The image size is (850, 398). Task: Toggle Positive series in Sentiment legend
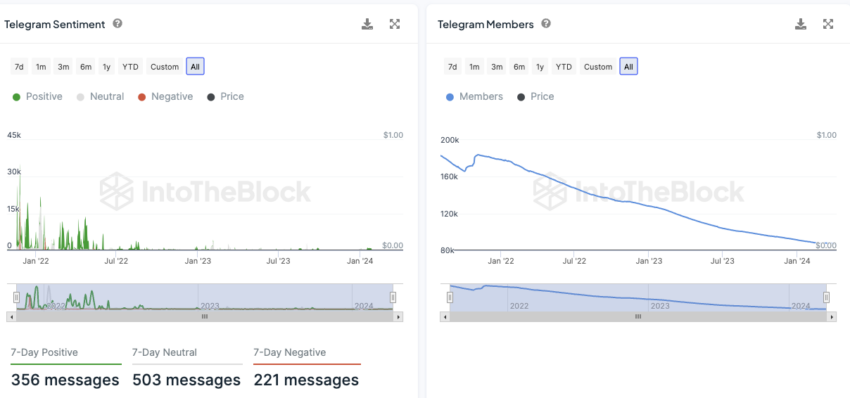(37, 97)
